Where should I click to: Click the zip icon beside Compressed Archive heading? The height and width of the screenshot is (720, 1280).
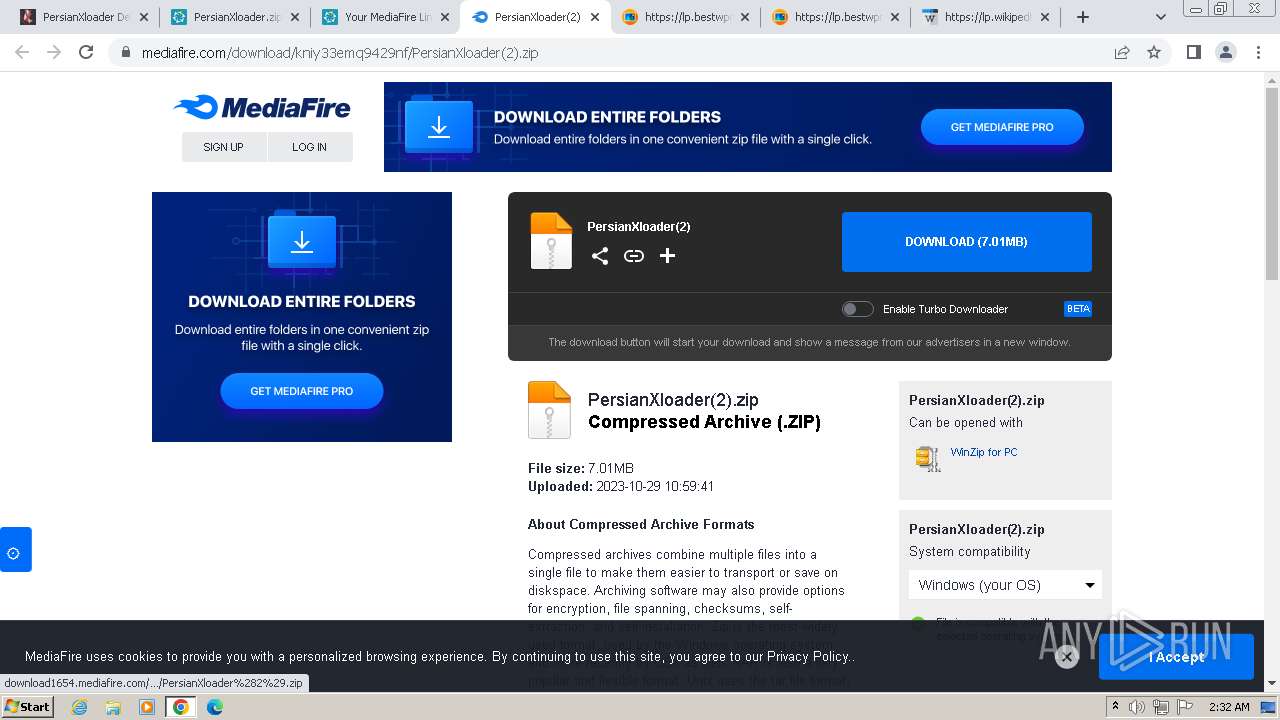tap(549, 410)
